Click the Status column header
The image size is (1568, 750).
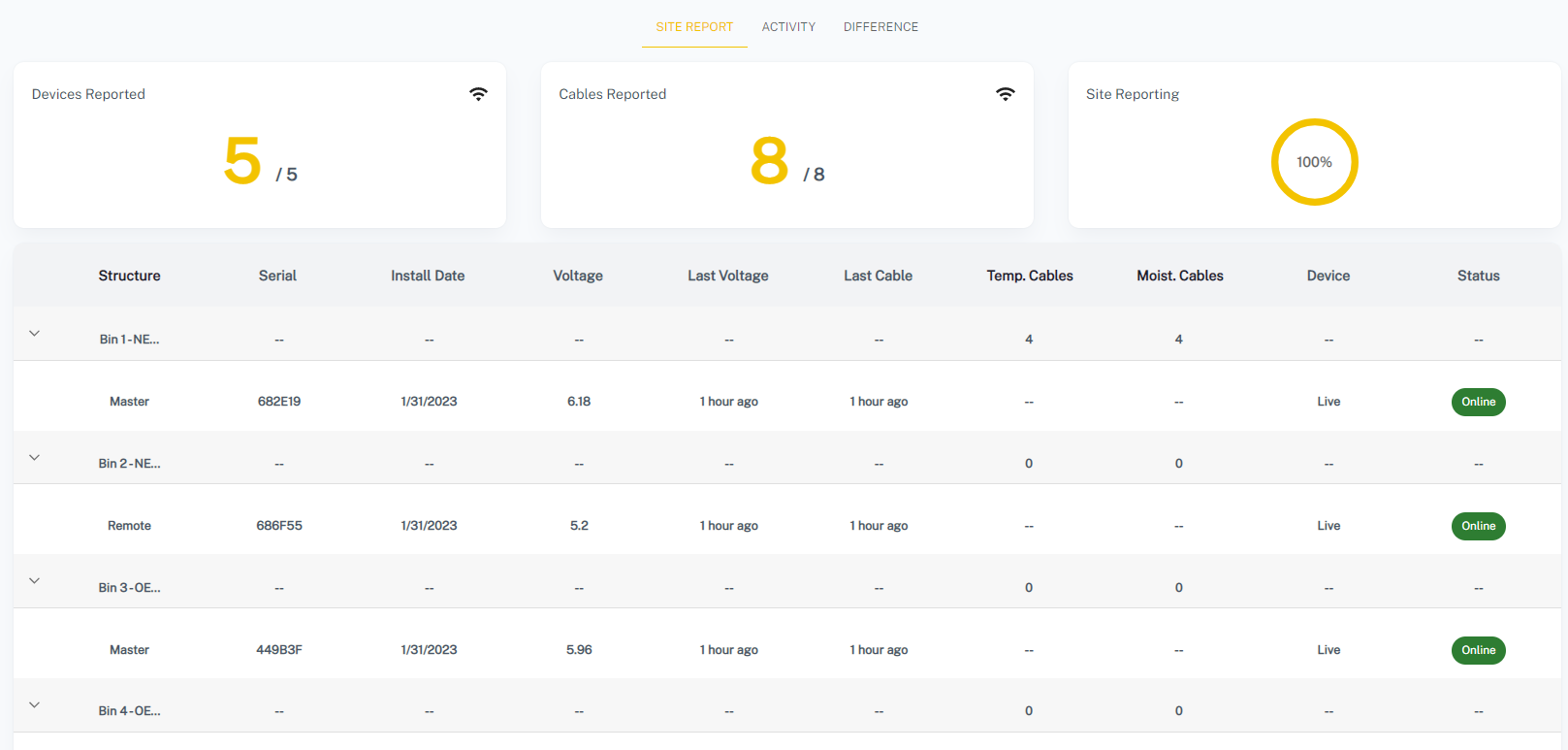(x=1478, y=276)
